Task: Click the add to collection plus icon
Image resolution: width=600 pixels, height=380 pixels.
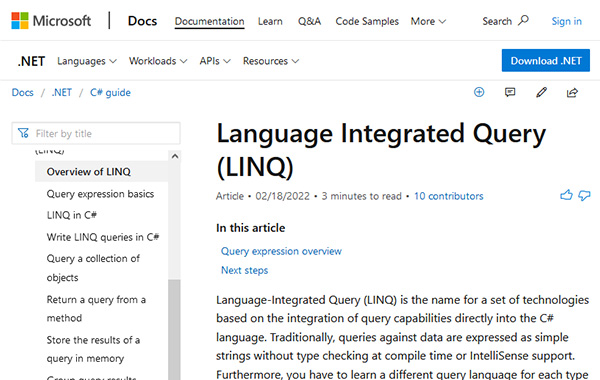Action: [479, 92]
